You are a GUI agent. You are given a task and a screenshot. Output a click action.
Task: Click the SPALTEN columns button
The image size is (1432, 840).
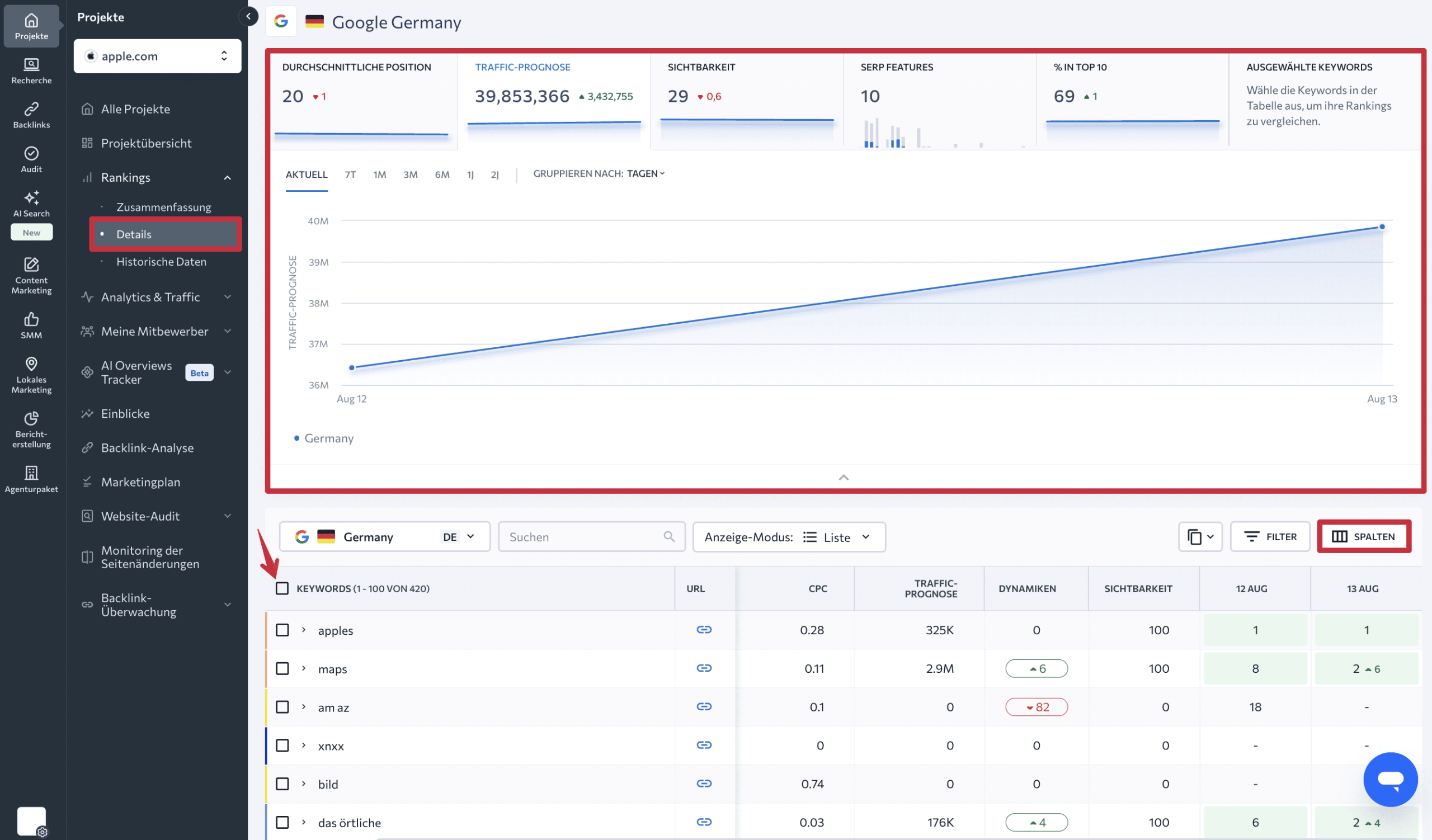[1364, 537]
